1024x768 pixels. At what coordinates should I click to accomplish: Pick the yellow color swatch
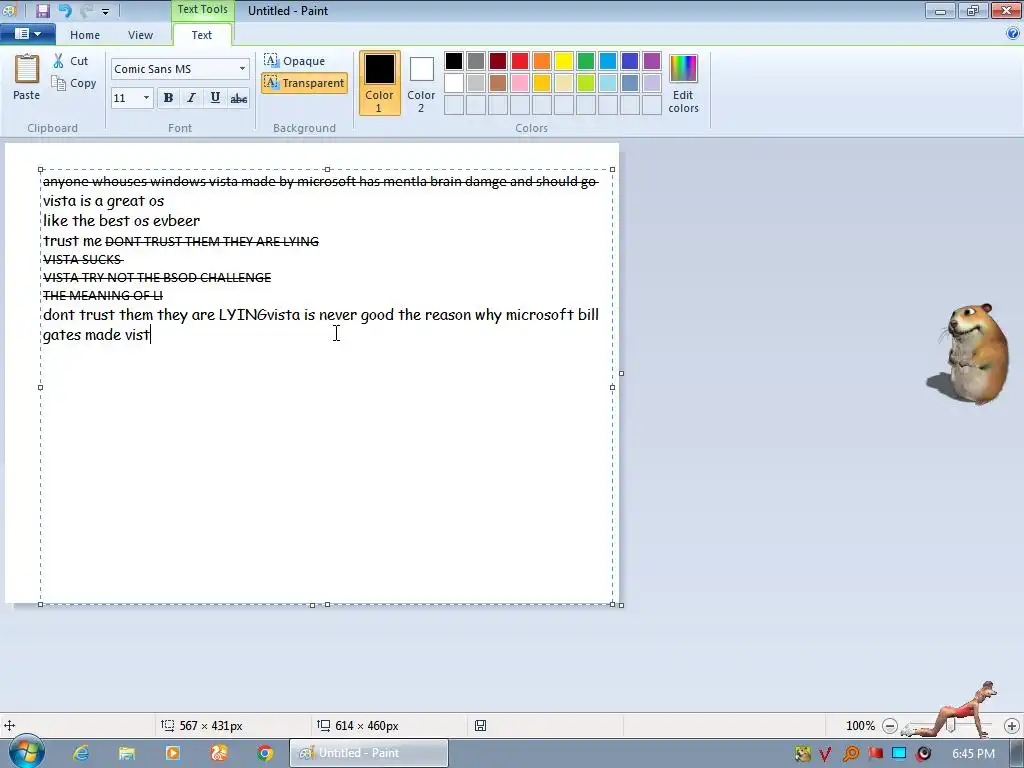pyautogui.click(x=564, y=61)
